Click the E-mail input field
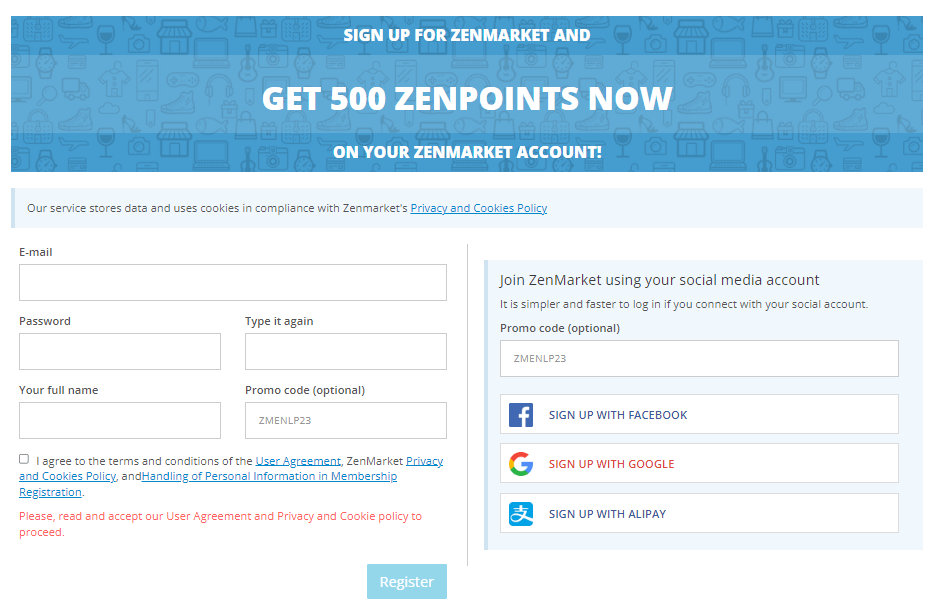932x603 pixels. click(233, 282)
